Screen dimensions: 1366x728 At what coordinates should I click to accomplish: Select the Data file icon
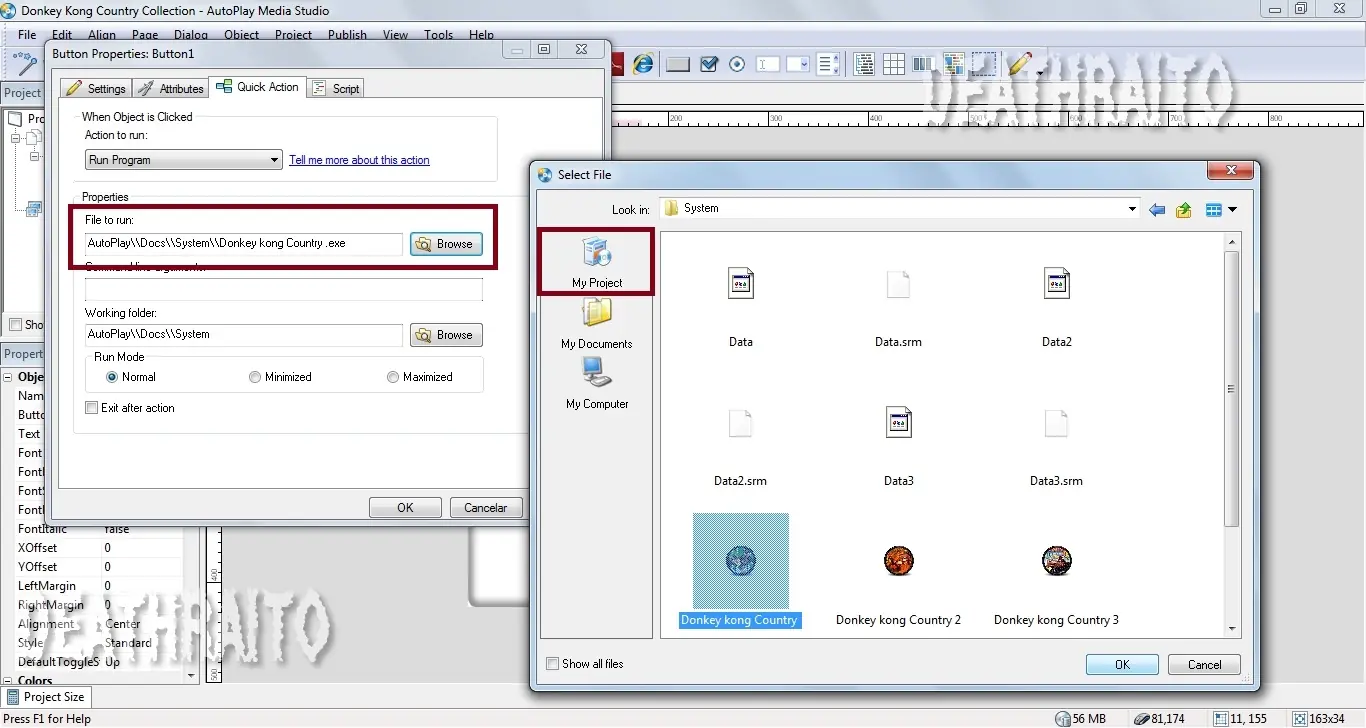(x=741, y=283)
